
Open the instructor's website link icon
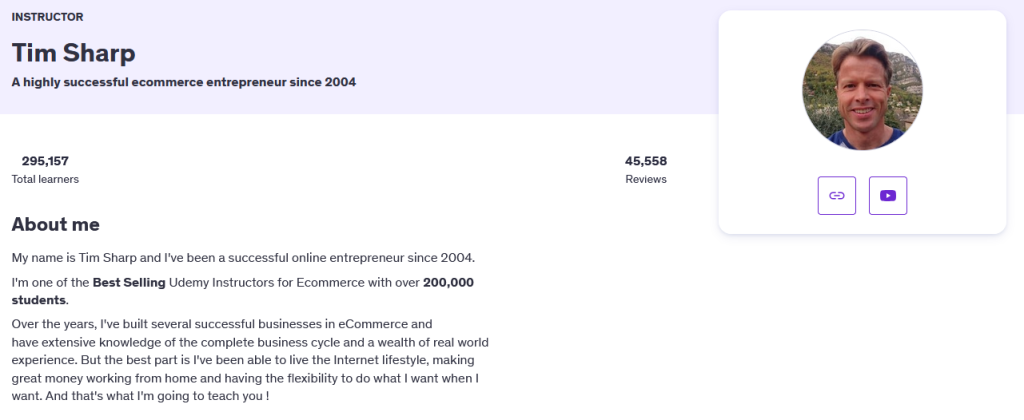(837, 195)
